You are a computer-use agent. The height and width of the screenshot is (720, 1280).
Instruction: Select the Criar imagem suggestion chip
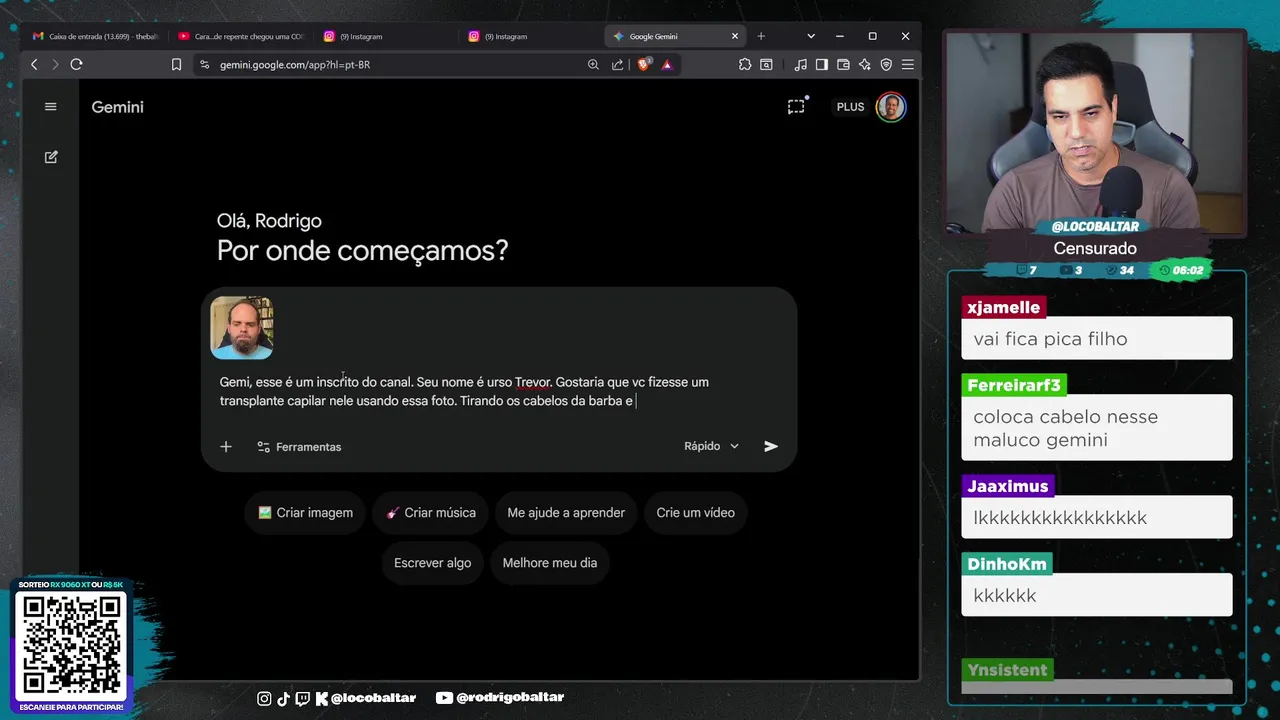pyautogui.click(x=305, y=513)
